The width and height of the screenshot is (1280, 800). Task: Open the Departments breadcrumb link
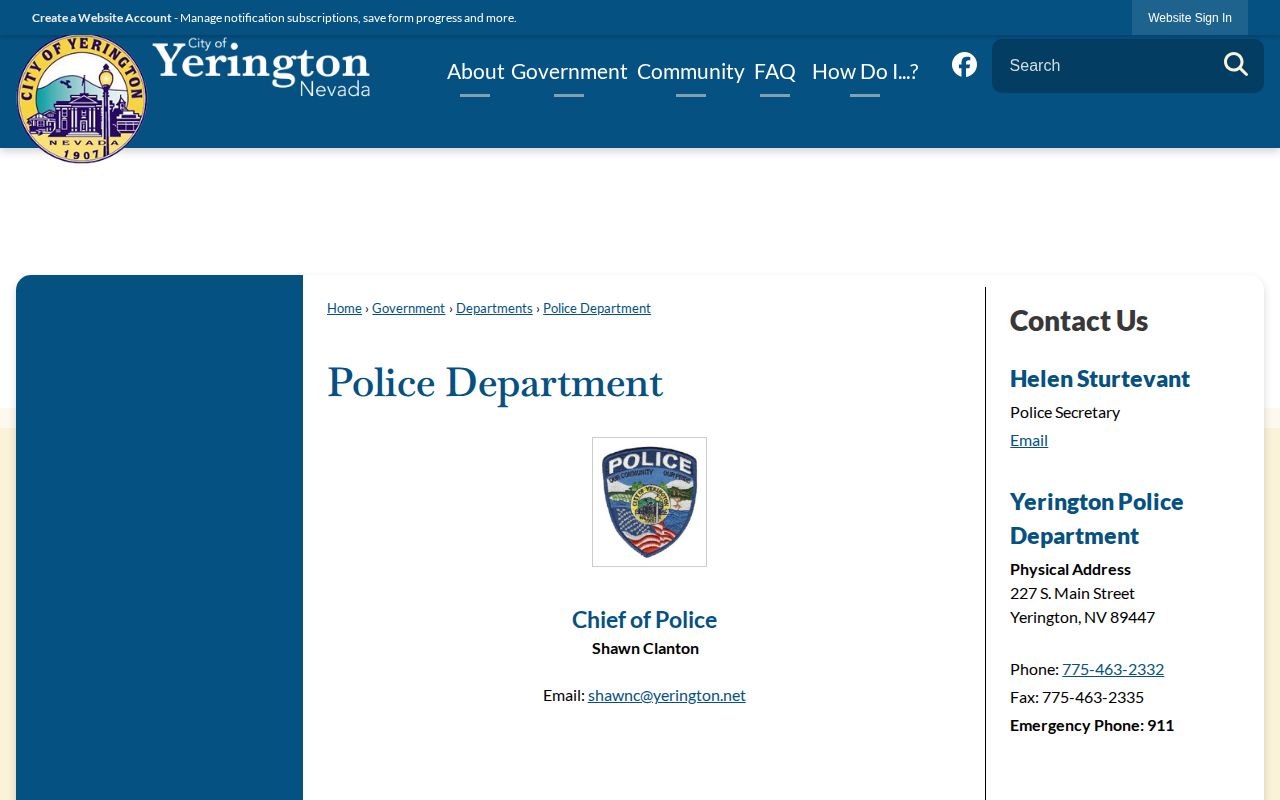point(494,308)
